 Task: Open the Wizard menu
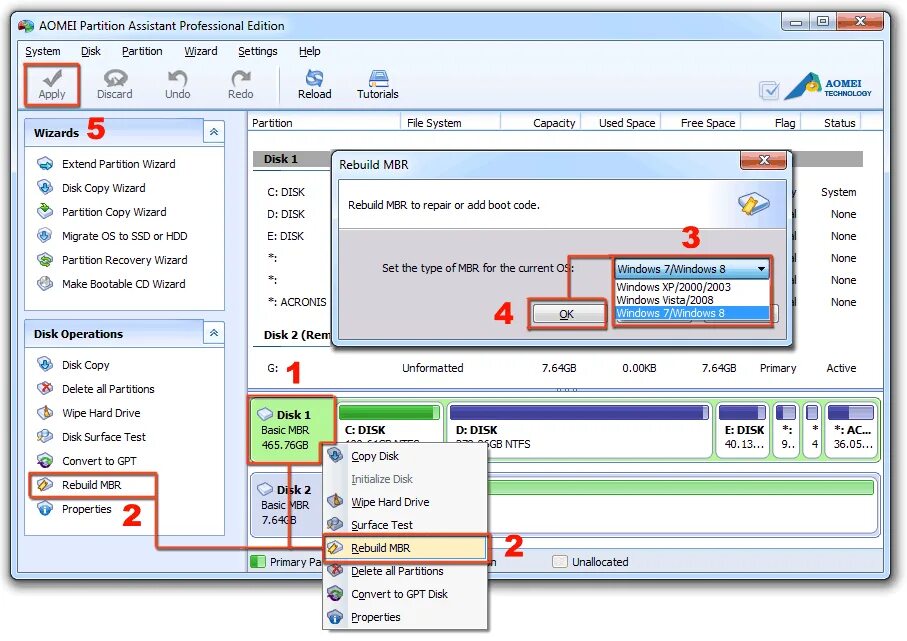pyautogui.click(x=200, y=51)
